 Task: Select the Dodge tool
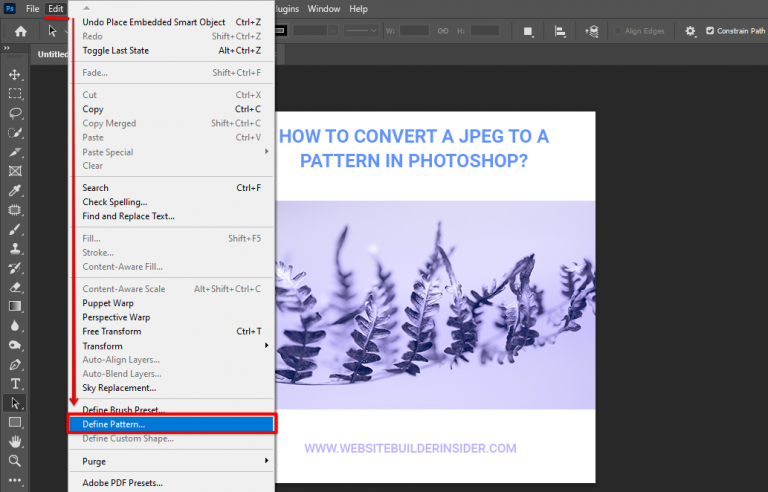pos(15,345)
